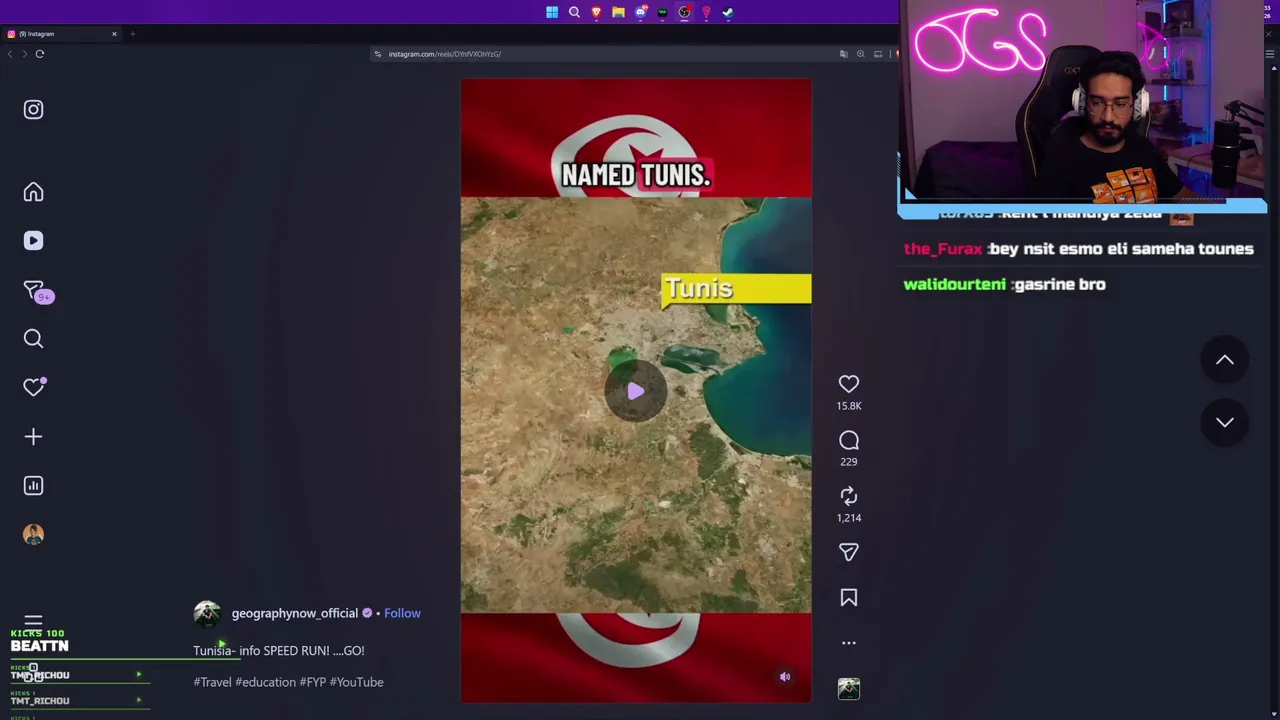This screenshot has width=1280, height=720.
Task: Open Notifications heart in sidebar
Action: 33,387
